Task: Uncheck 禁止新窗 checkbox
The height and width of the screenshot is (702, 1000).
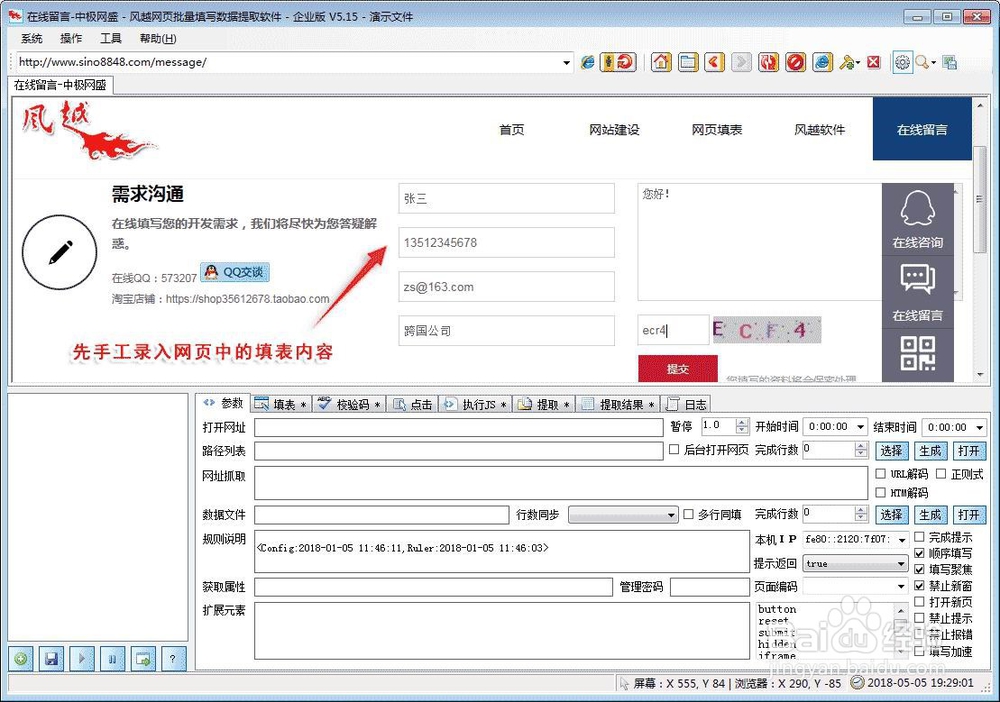Action: (x=919, y=585)
